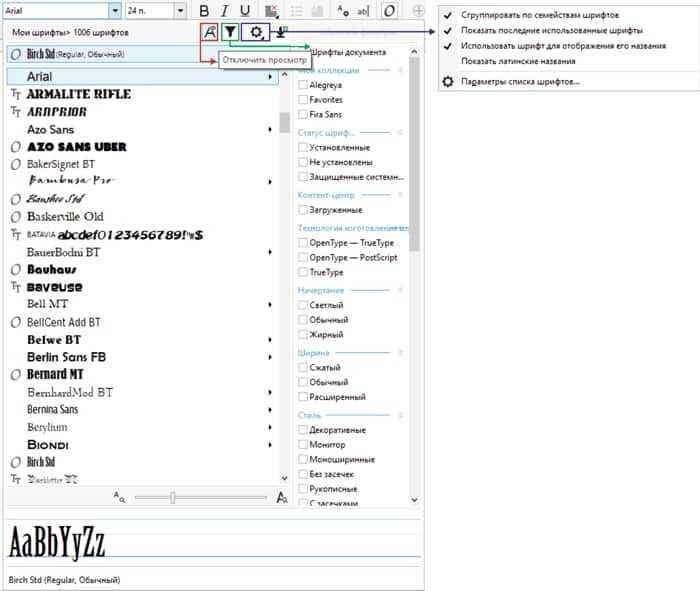Check the Жирный weight filter
The image size is (700, 591).
[x=303, y=334]
